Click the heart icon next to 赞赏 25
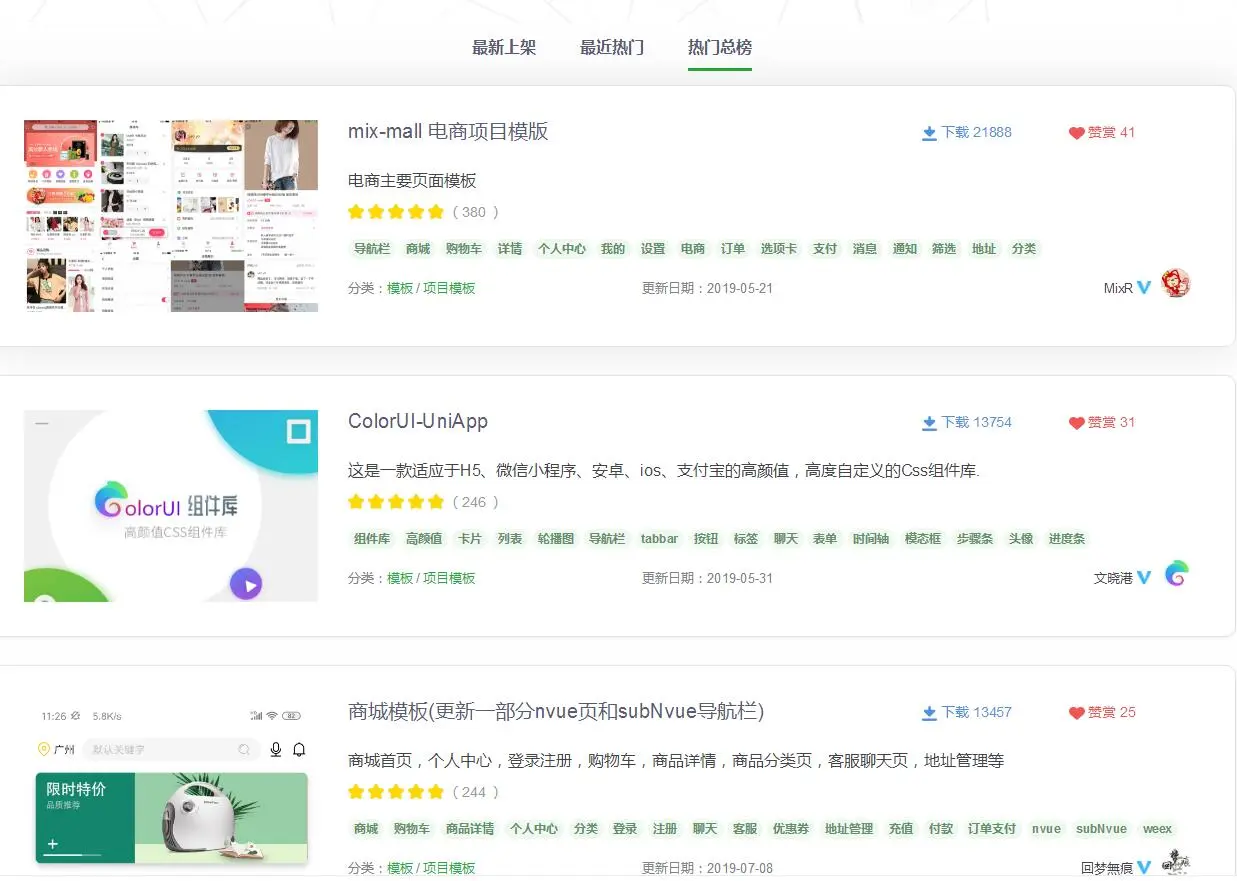 coord(1077,713)
